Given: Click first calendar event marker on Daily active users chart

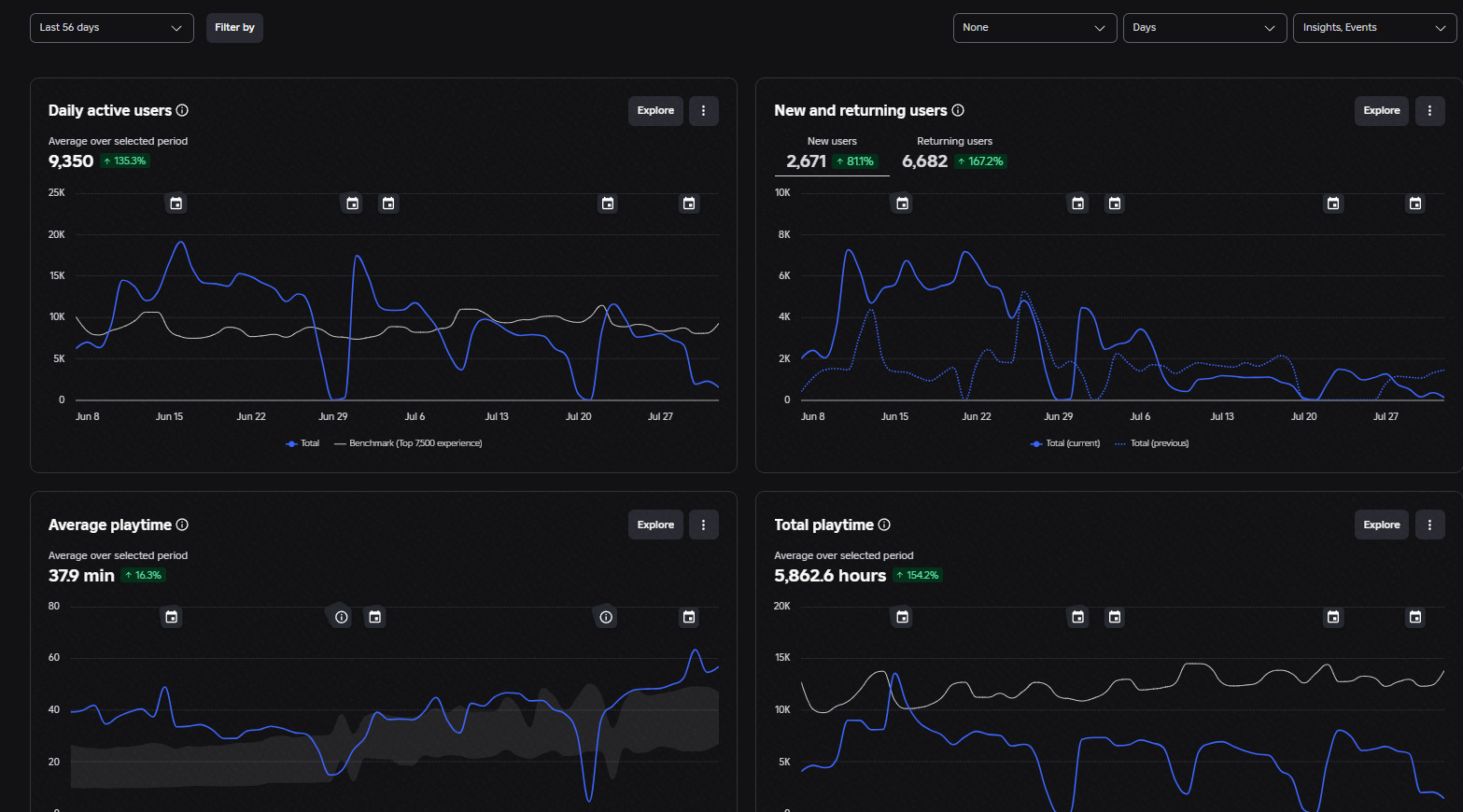Looking at the screenshot, I should click(x=176, y=203).
